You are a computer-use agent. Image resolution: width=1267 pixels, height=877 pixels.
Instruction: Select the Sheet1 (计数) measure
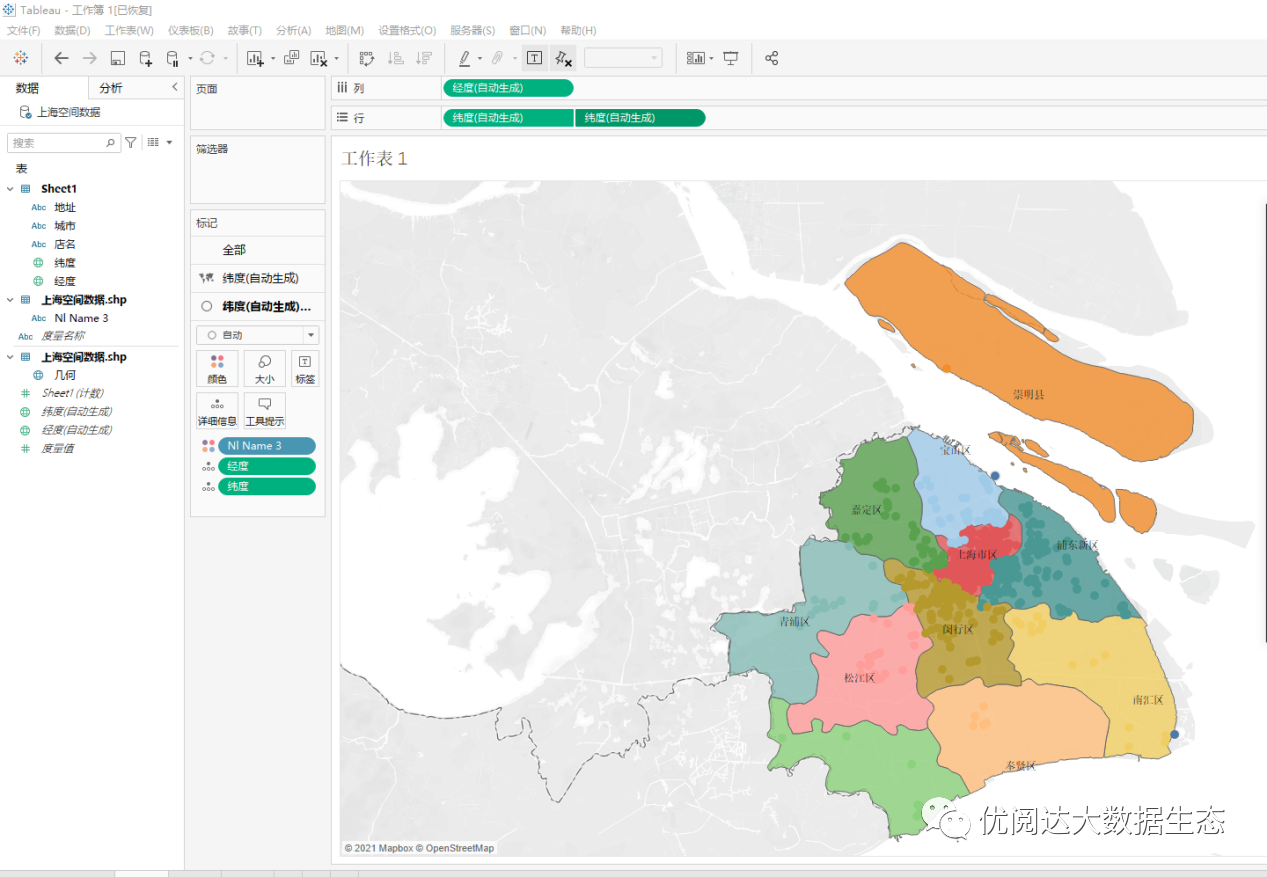pyautogui.click(x=72, y=393)
